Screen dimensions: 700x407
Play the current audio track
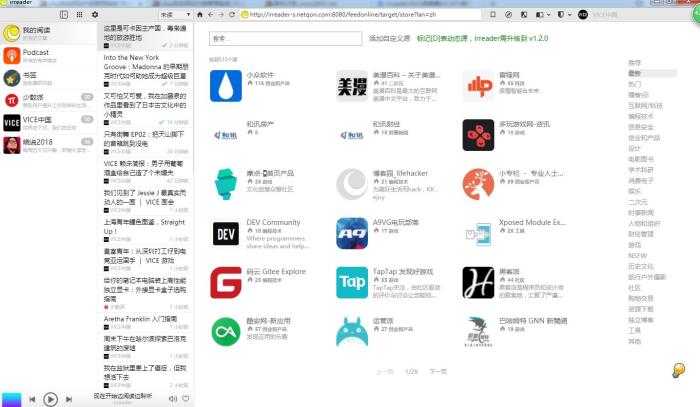point(50,399)
